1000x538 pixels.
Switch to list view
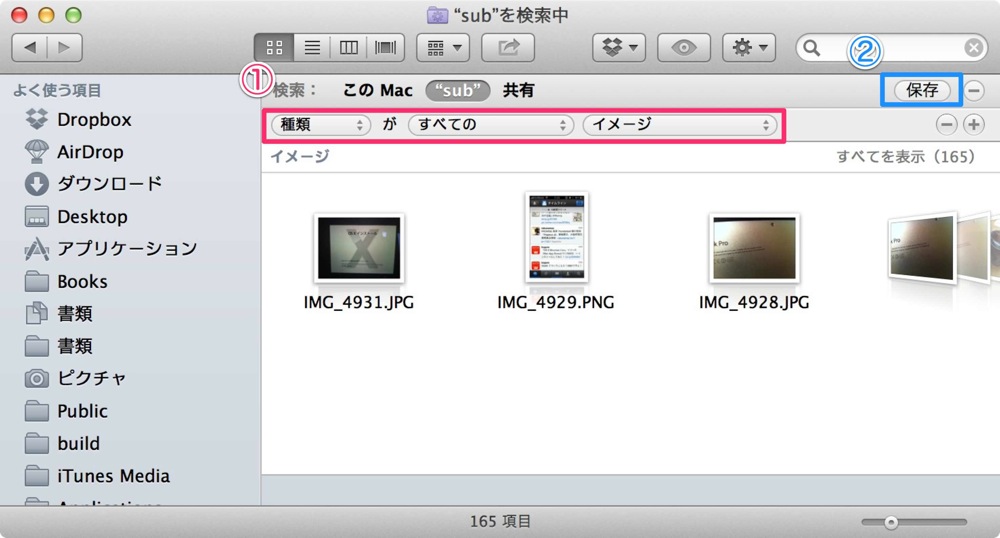click(312, 47)
